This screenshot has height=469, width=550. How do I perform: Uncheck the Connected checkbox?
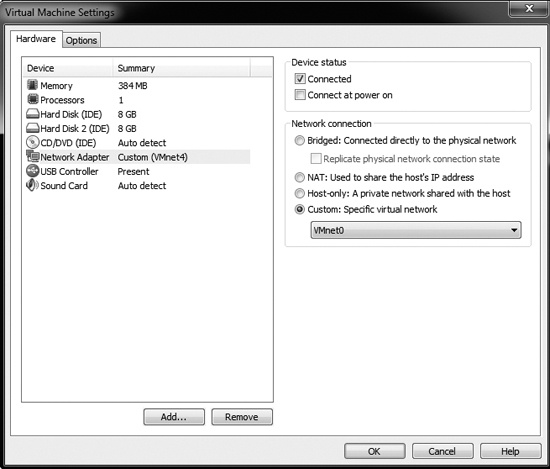pyautogui.click(x=300, y=79)
